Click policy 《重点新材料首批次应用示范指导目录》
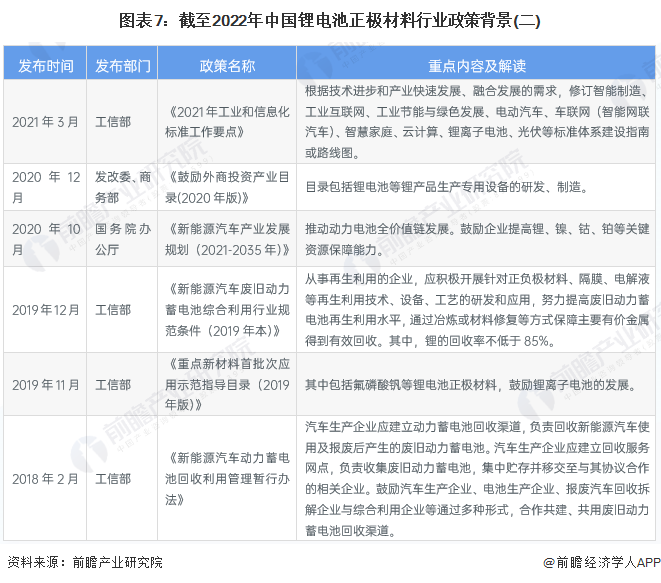This screenshot has width=661, height=583. (x=227, y=384)
